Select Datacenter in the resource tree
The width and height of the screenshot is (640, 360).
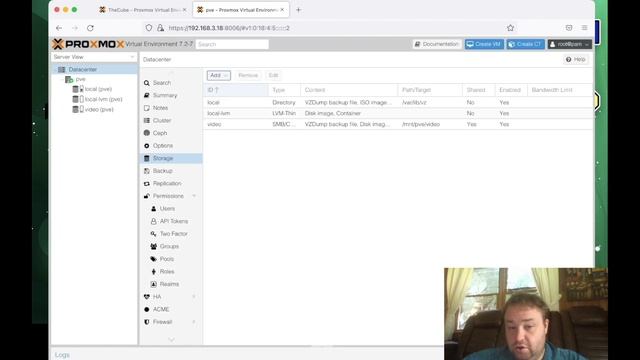pos(83,69)
